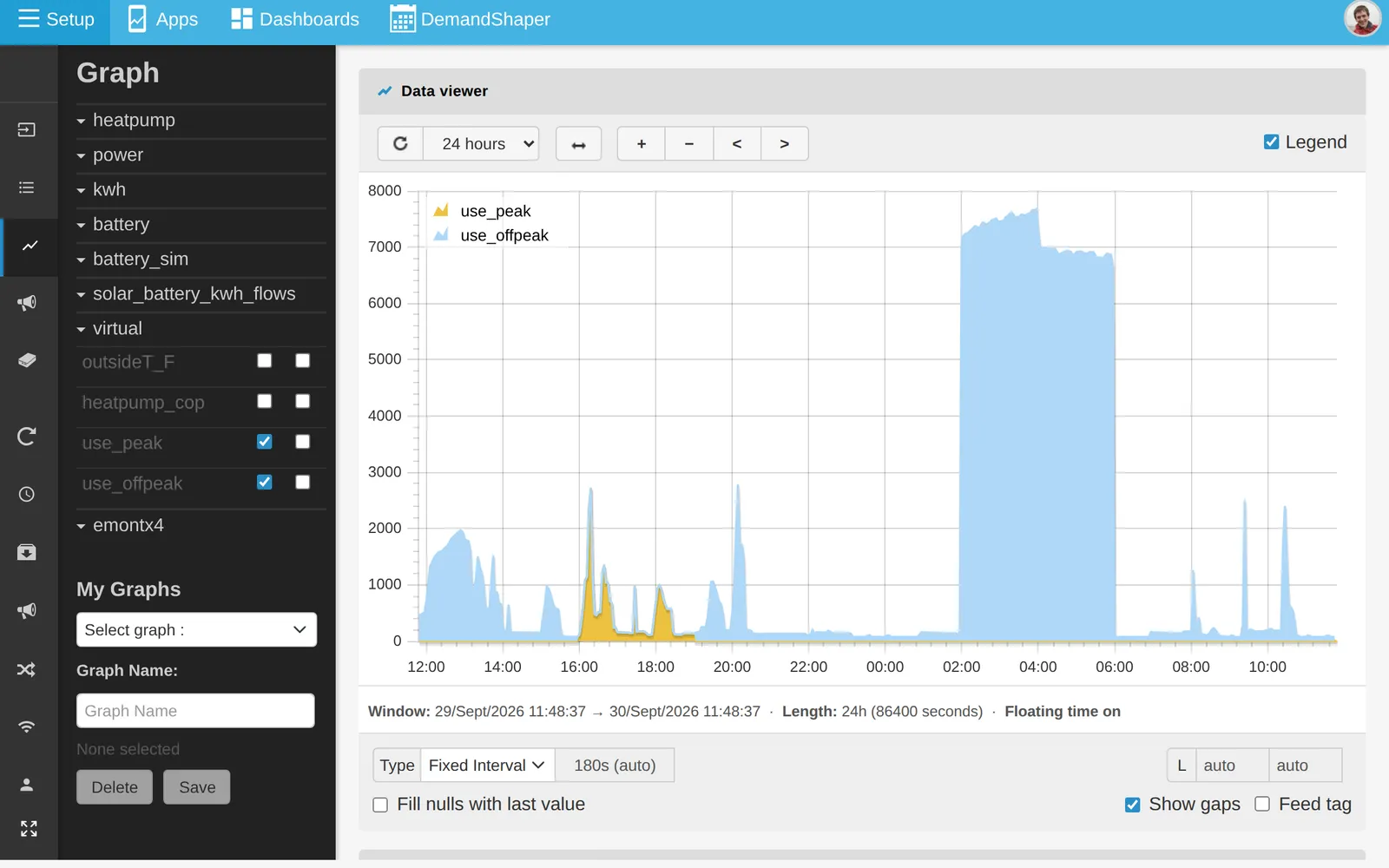
Task: Open the Inputs sidebar icon
Action: point(27,130)
